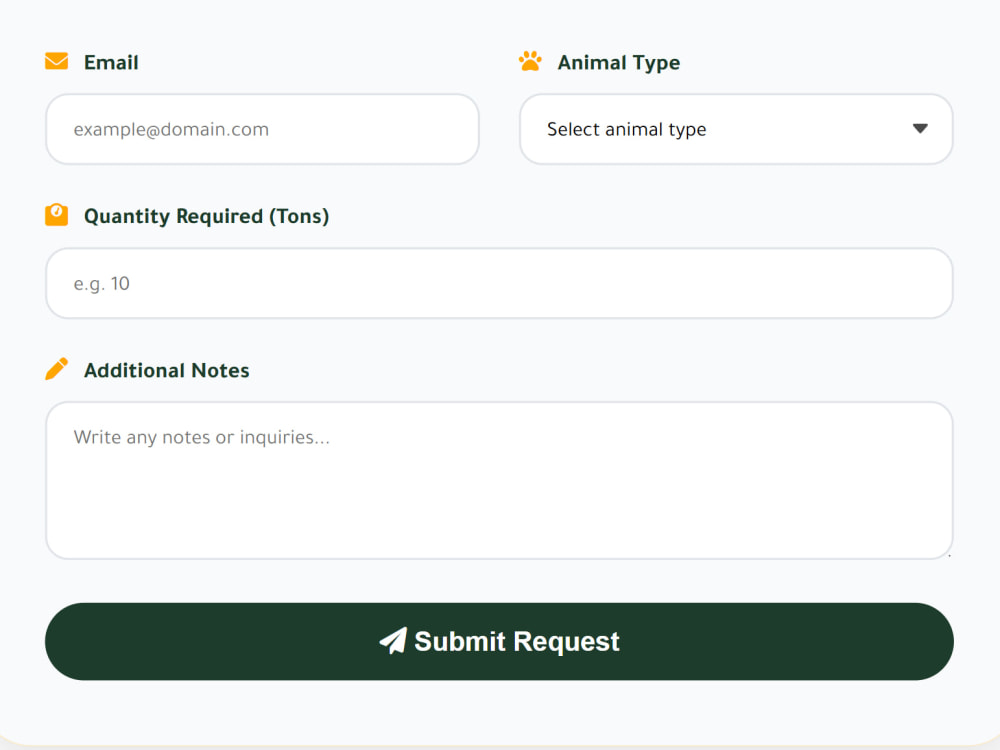Click into the Additional Notes textarea
The image size is (1000, 750).
tap(499, 480)
